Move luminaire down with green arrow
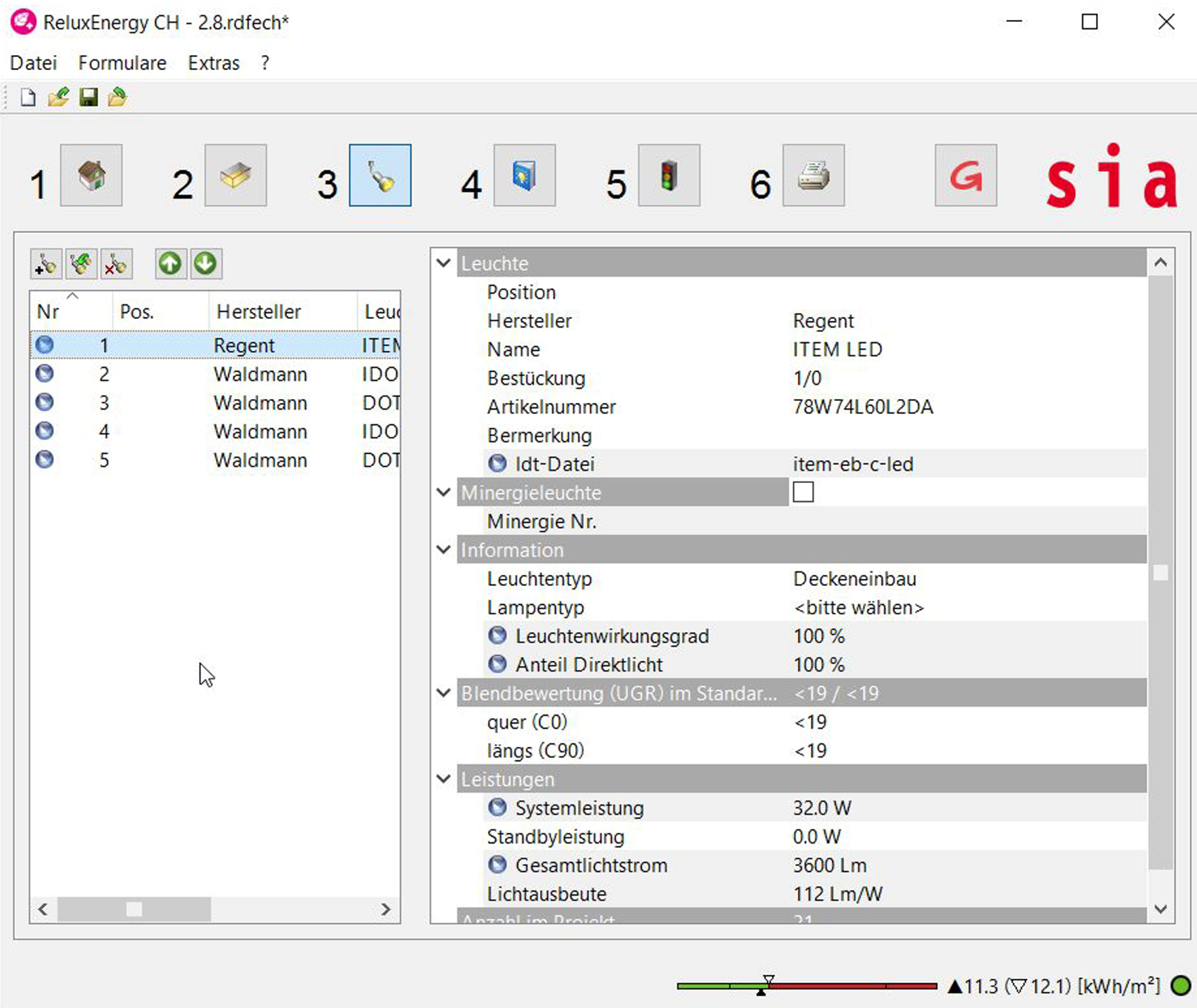The height and width of the screenshot is (1008, 1197). [205, 264]
